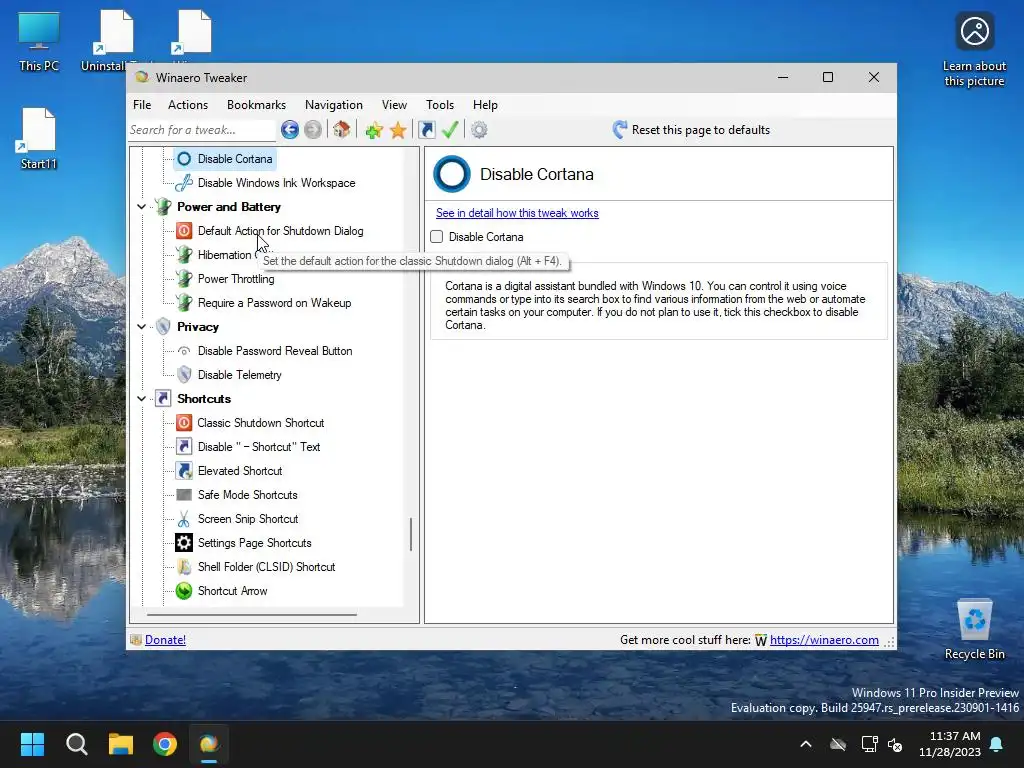Open See in detail how this tweak works link
The image size is (1024, 768).
(517, 213)
